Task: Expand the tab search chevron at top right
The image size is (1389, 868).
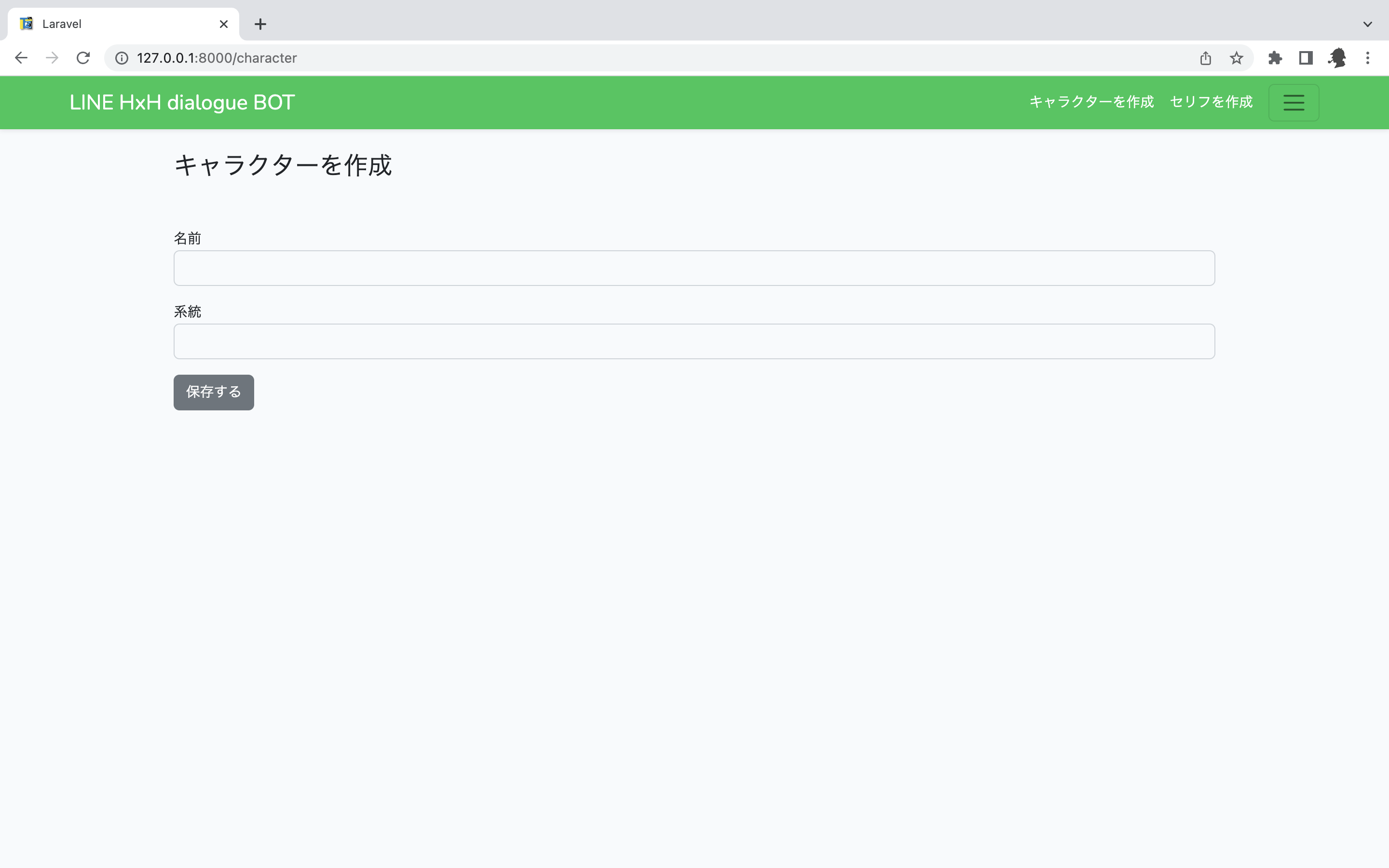Action: click(x=1368, y=24)
